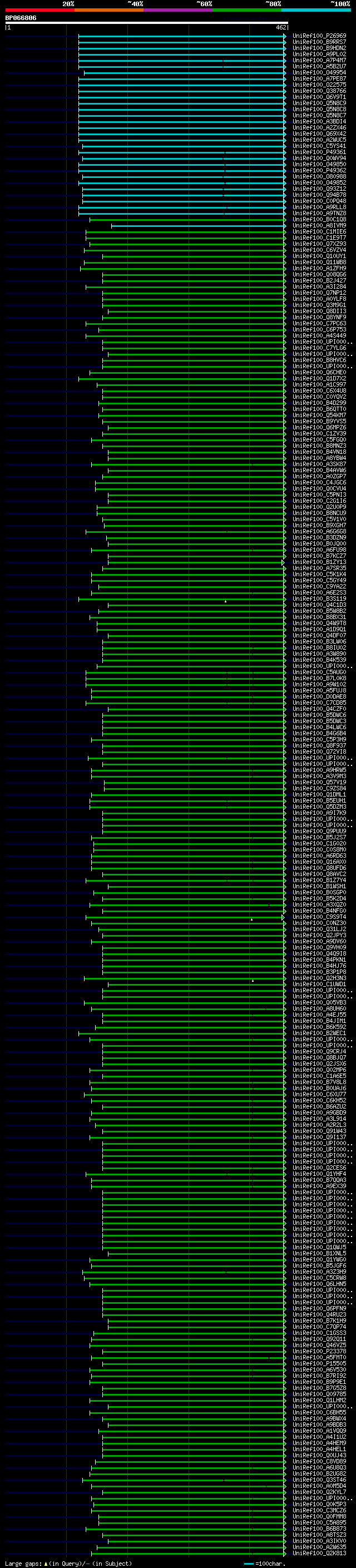Select the UniRef100_O49954 entry

(319, 72)
